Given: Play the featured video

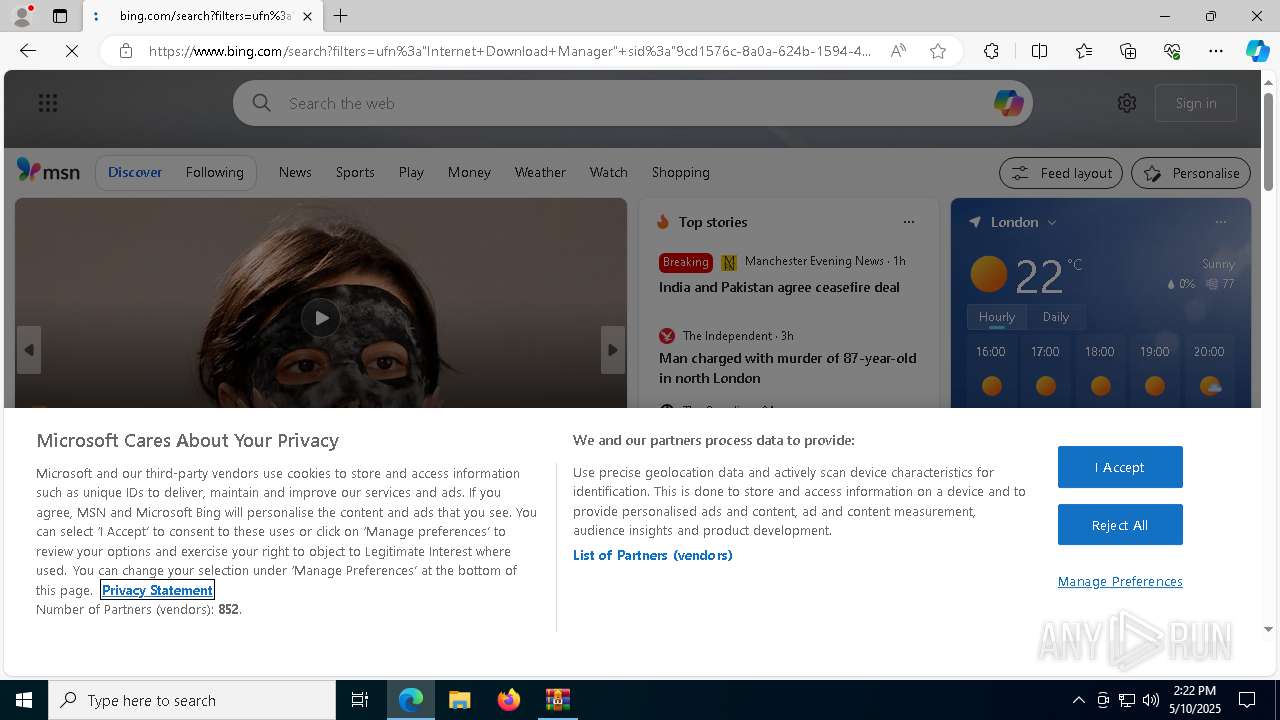Looking at the screenshot, I should pos(320,318).
